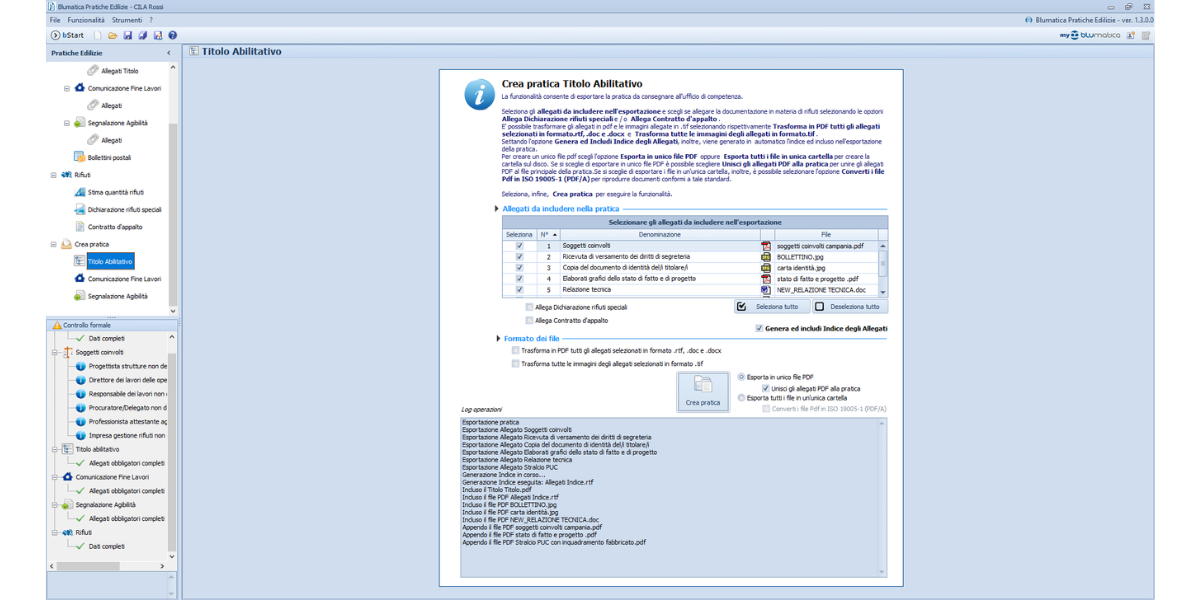Image resolution: width=1200 pixels, height=600 pixels.
Task: Open Dichiarazione rifiuti speciali tree item
Action: point(124,210)
